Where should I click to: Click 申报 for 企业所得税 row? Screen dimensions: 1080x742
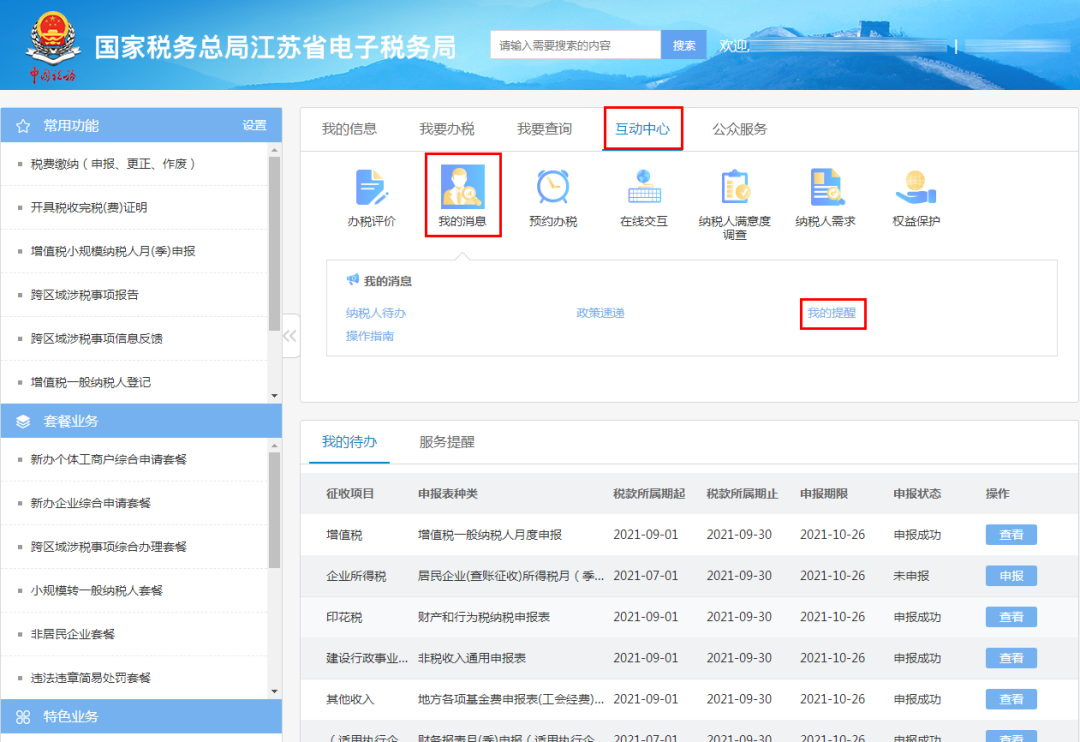click(x=1011, y=576)
